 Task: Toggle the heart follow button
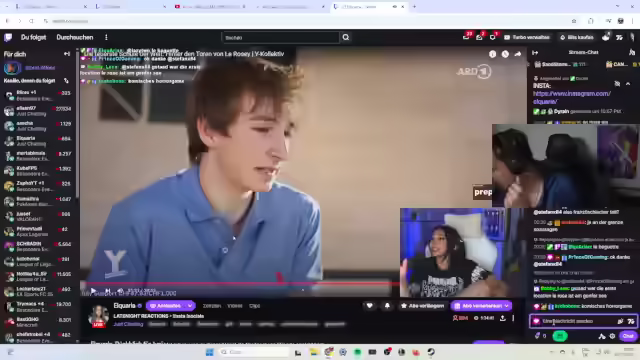[369, 306]
